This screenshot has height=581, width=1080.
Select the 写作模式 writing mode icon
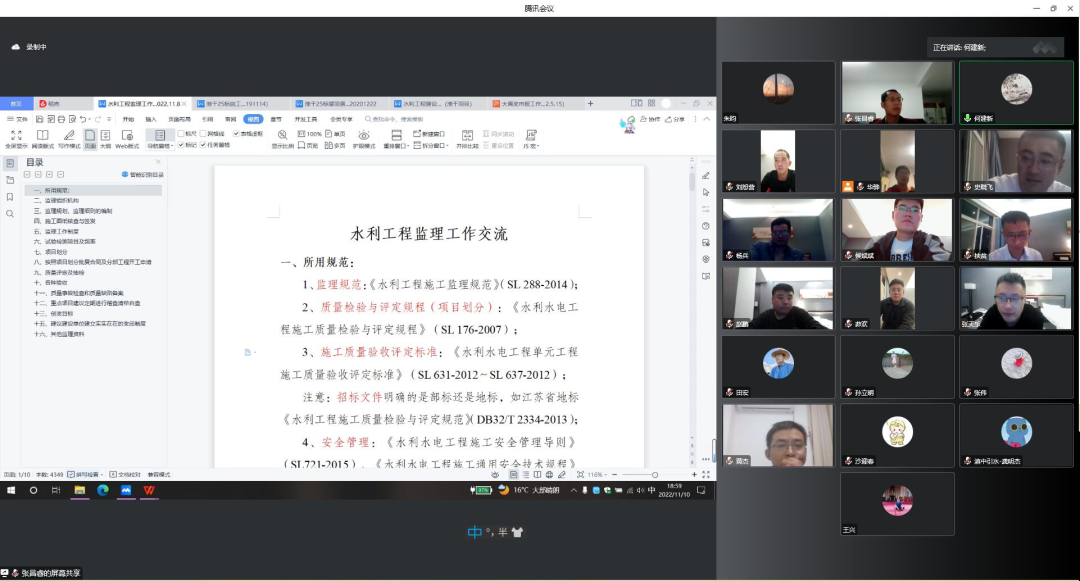[x=69, y=135]
